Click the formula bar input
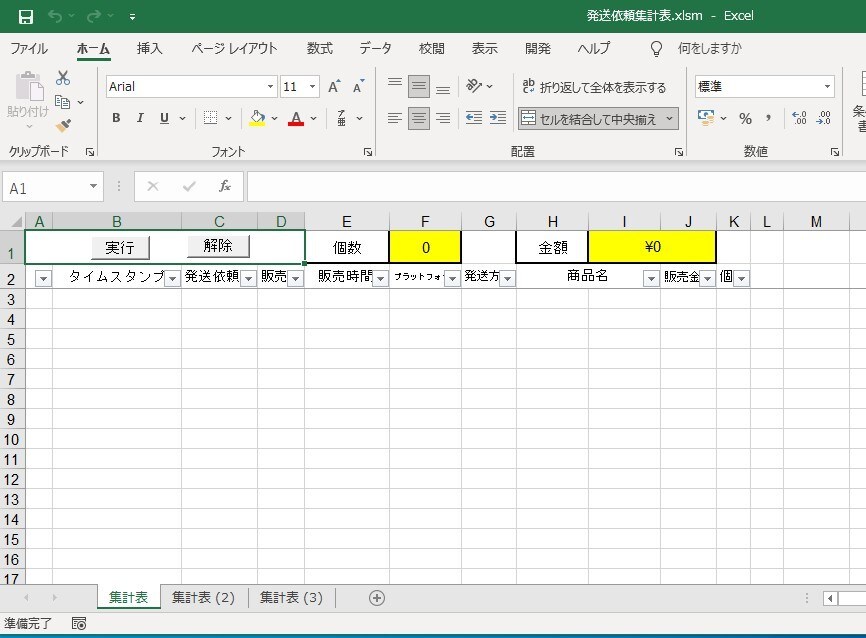 (556, 187)
